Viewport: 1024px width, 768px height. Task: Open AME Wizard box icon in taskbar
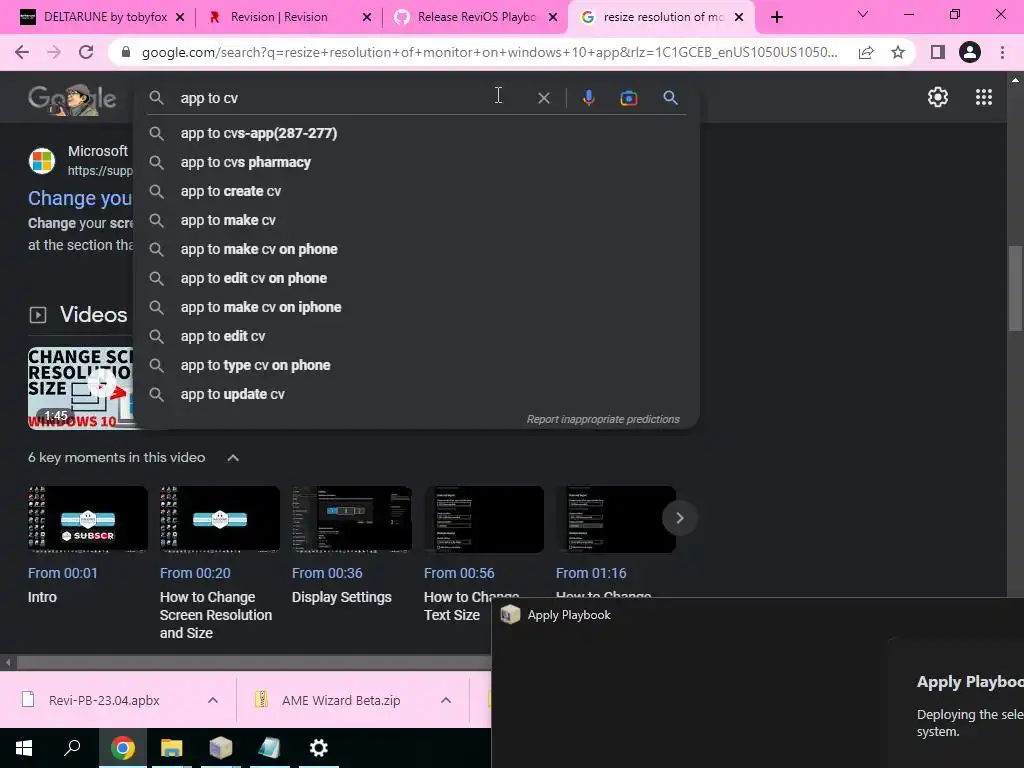221,748
